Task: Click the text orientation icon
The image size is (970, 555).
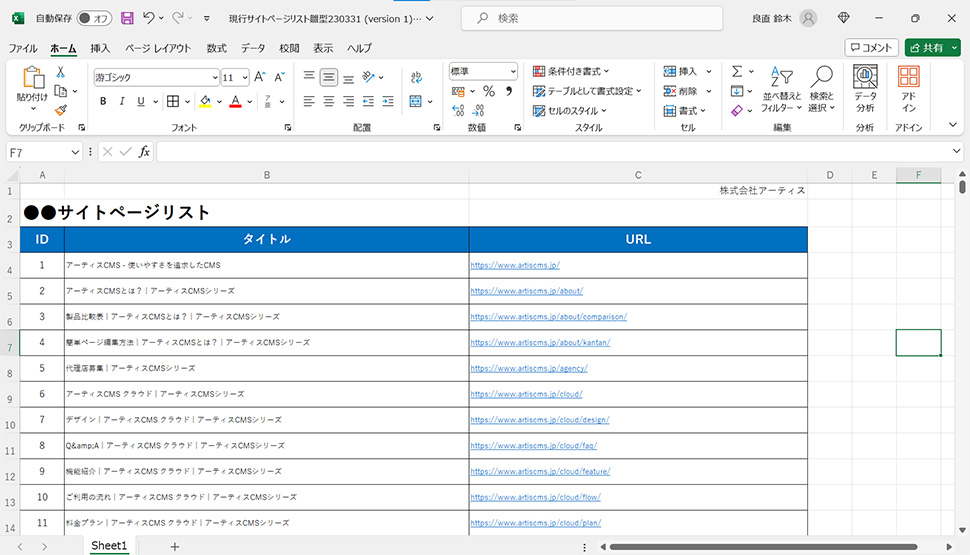Action: (369, 77)
